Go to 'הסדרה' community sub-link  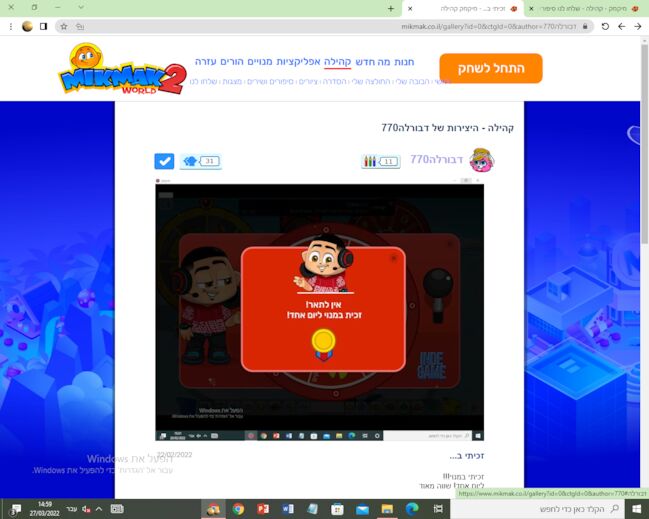point(334,82)
